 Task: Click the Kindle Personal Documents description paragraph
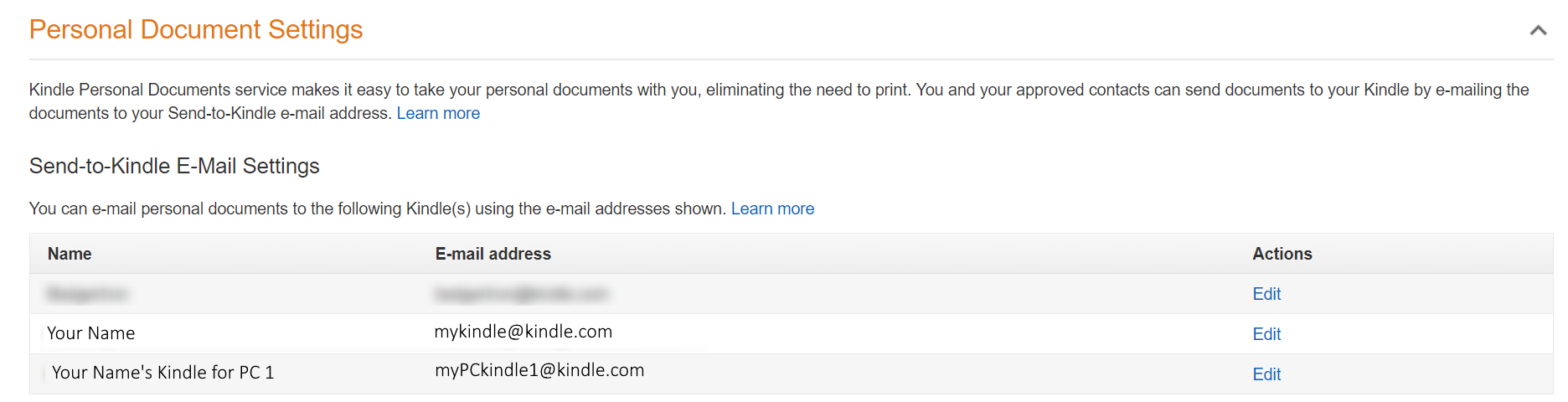[779, 101]
